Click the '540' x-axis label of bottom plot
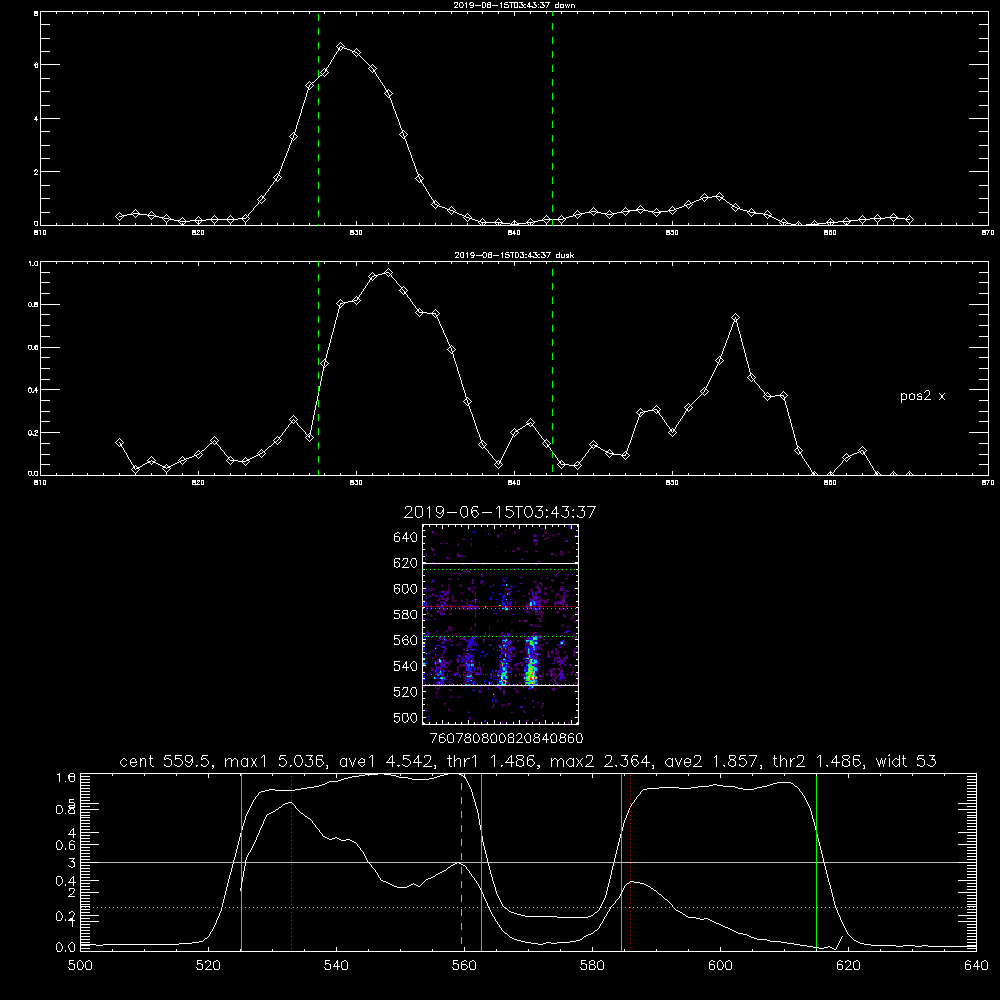1000x1000 pixels. [x=336, y=966]
